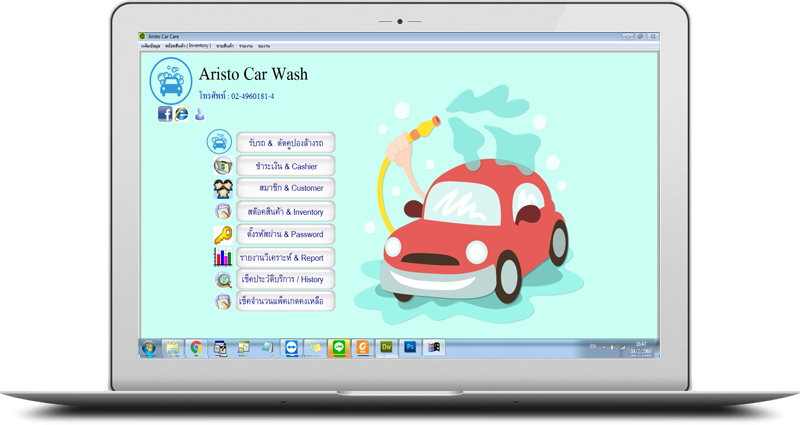Click the small car wash bubble icon

coord(219,141)
